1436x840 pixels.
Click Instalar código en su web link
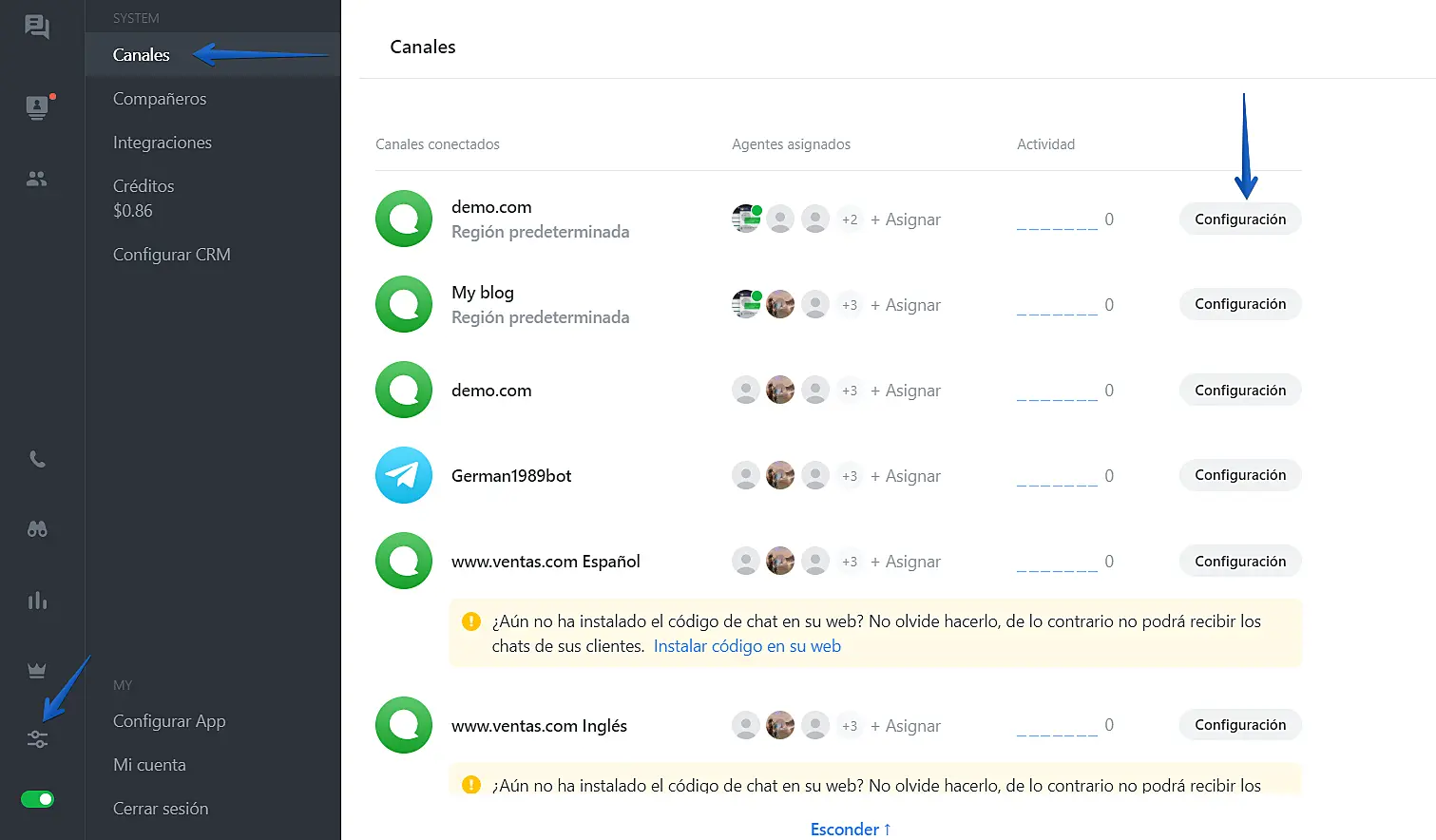(x=747, y=646)
